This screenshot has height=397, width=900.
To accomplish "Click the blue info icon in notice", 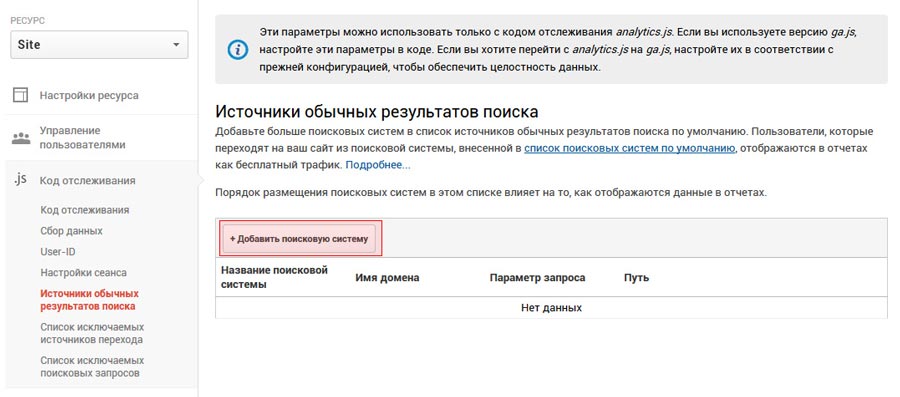I will tap(238, 49).
